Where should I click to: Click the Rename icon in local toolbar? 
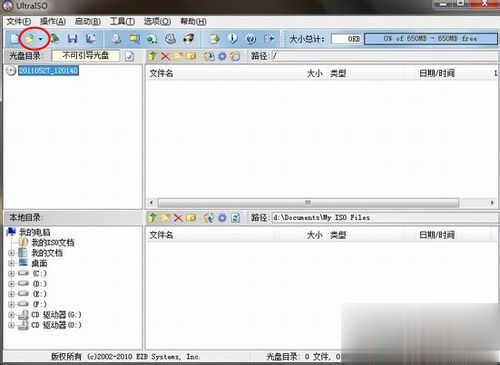pyautogui.click(x=191, y=218)
